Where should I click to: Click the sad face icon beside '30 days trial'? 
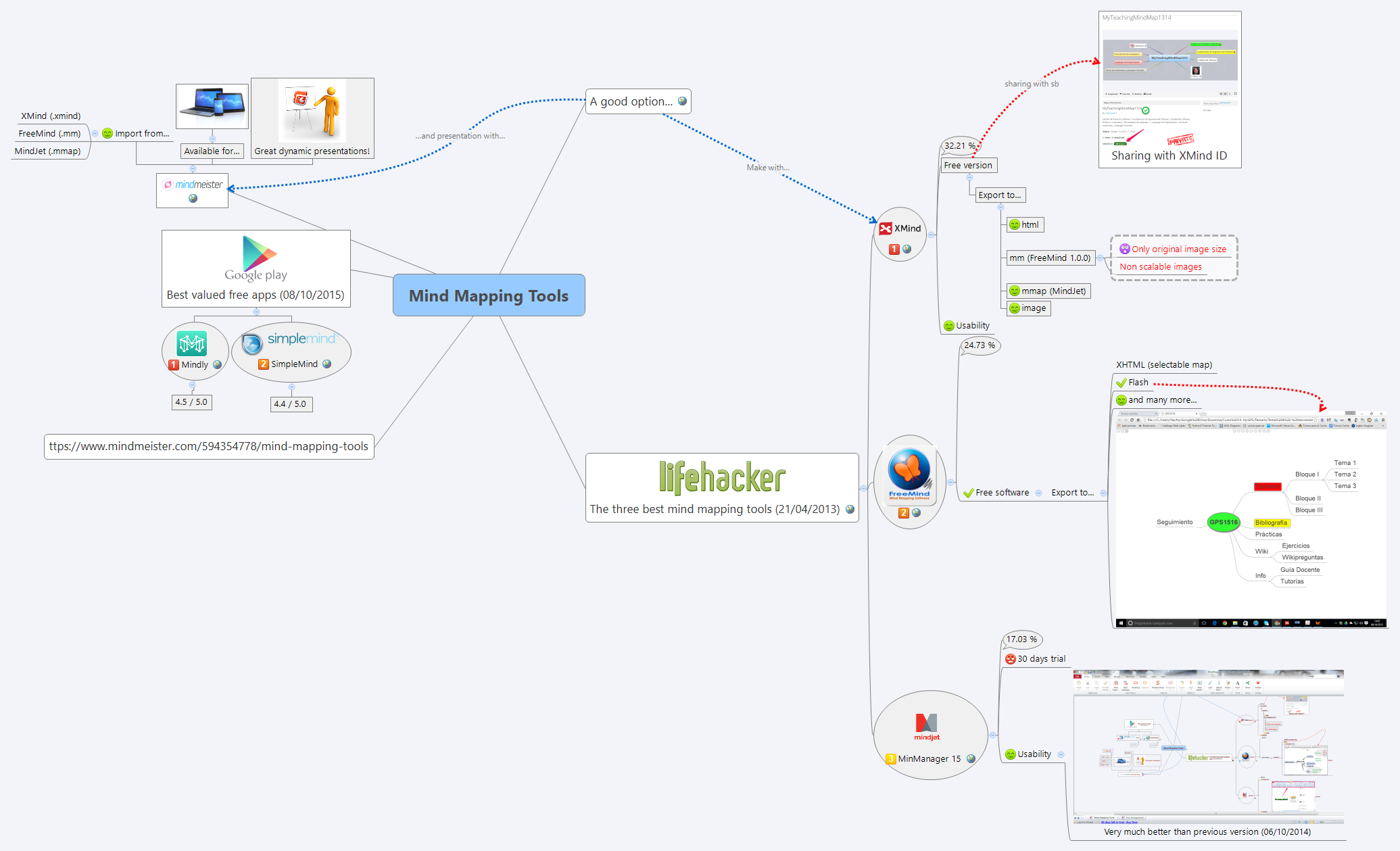coord(1011,659)
